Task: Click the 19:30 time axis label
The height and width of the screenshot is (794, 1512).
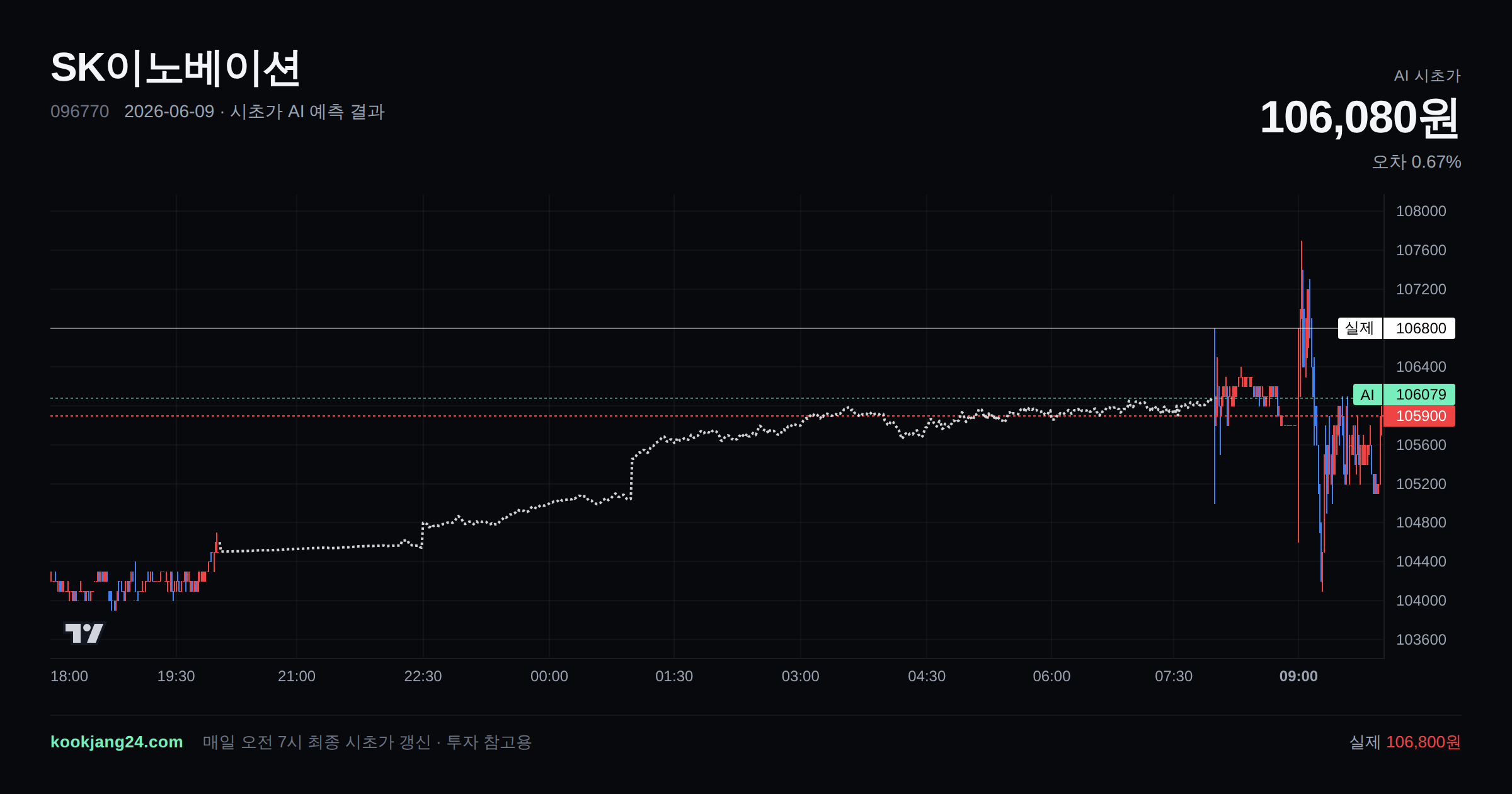Action: tap(176, 676)
